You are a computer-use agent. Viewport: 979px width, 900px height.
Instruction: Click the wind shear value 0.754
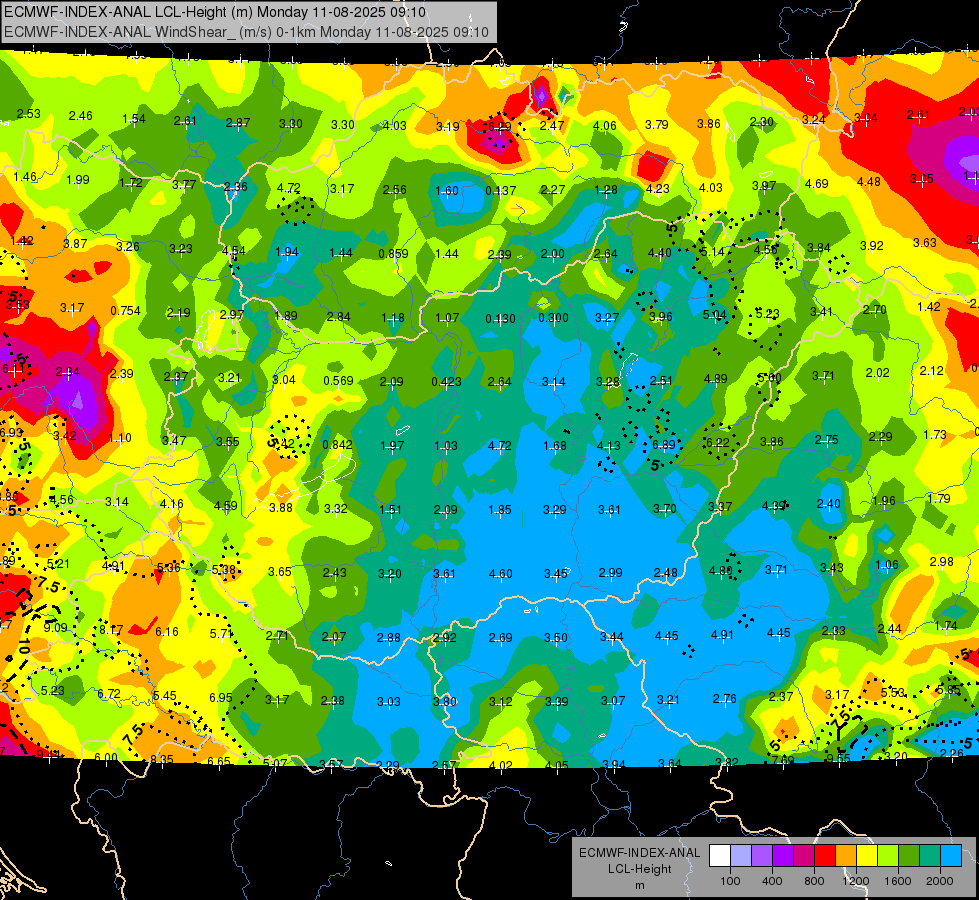[x=125, y=310]
